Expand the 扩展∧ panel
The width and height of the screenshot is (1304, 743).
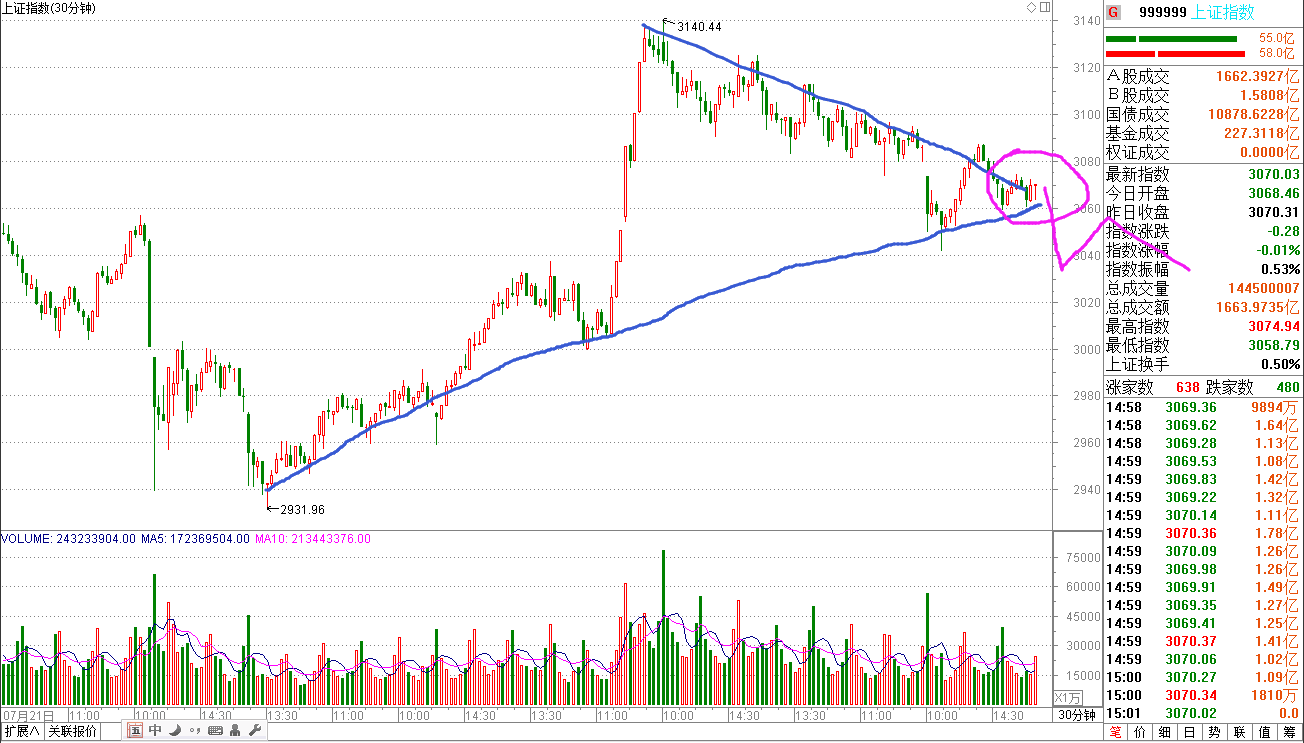coord(22,731)
